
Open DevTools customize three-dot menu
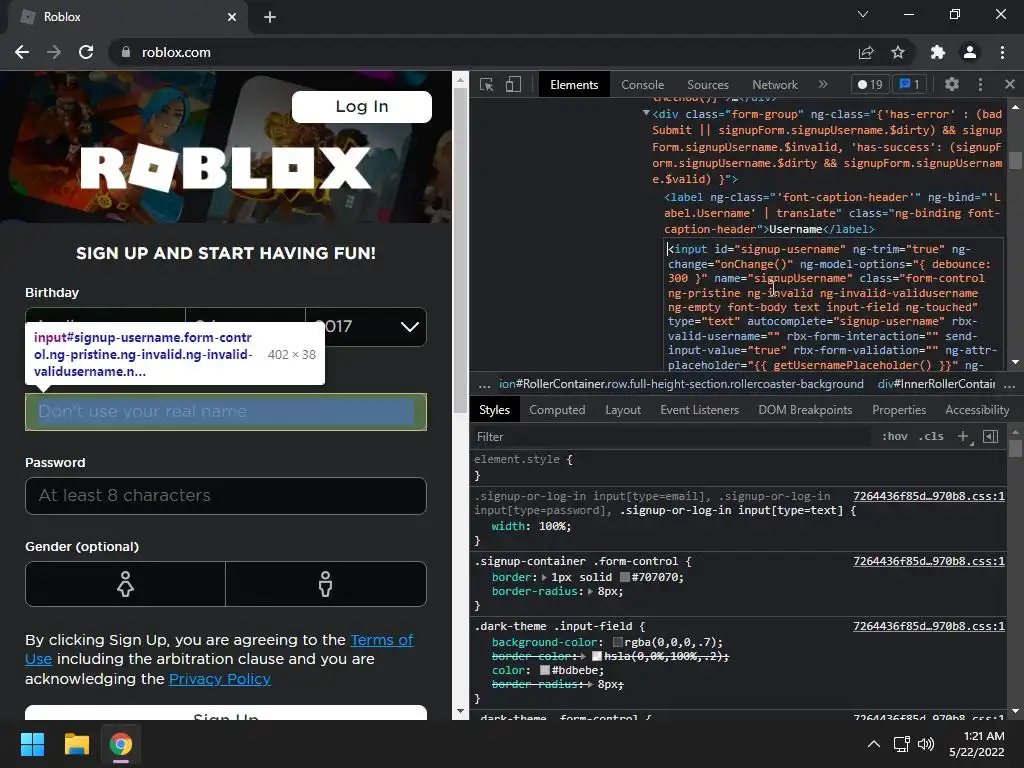click(x=980, y=84)
